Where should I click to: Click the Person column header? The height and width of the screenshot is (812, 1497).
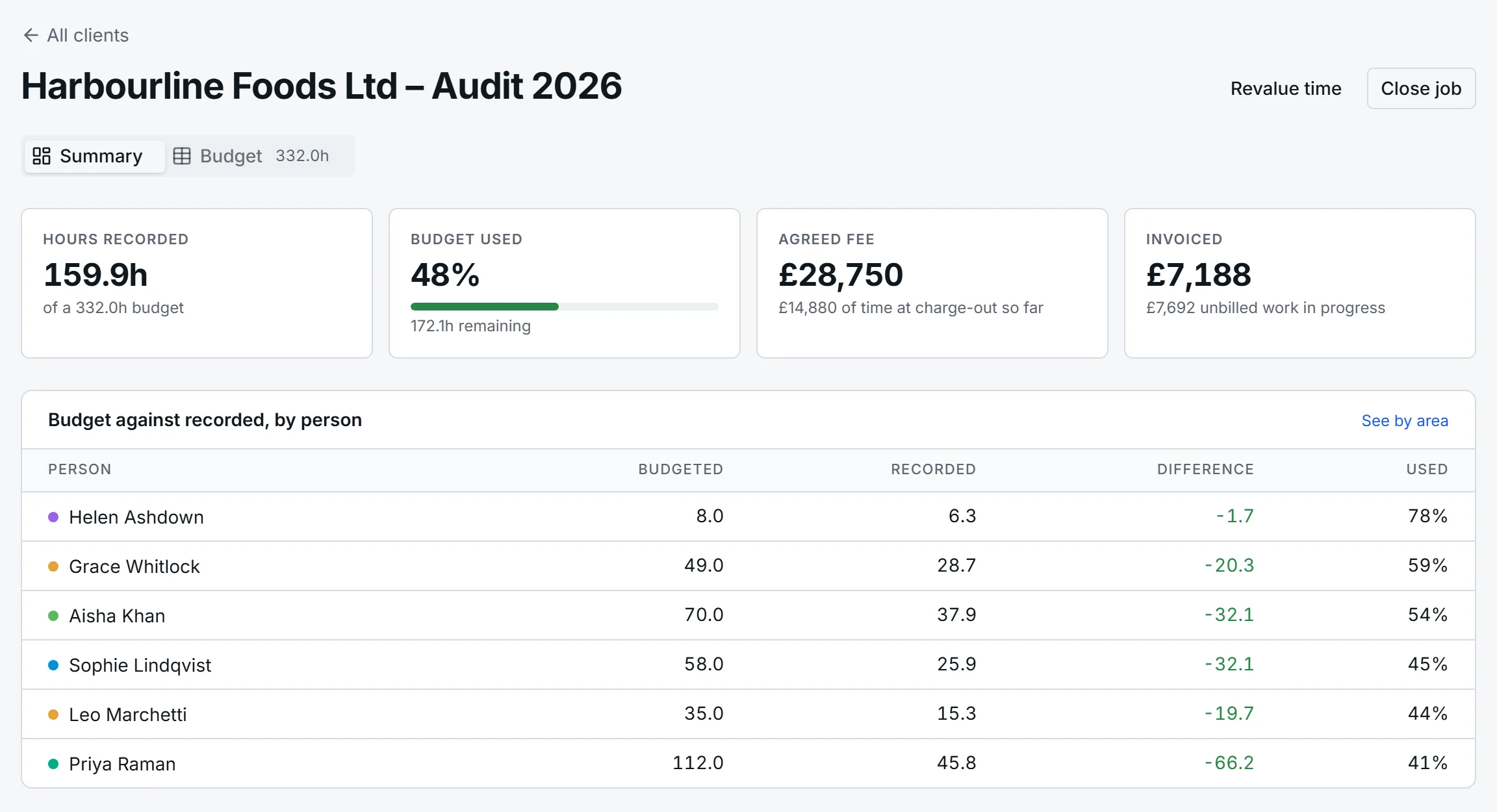(80, 469)
